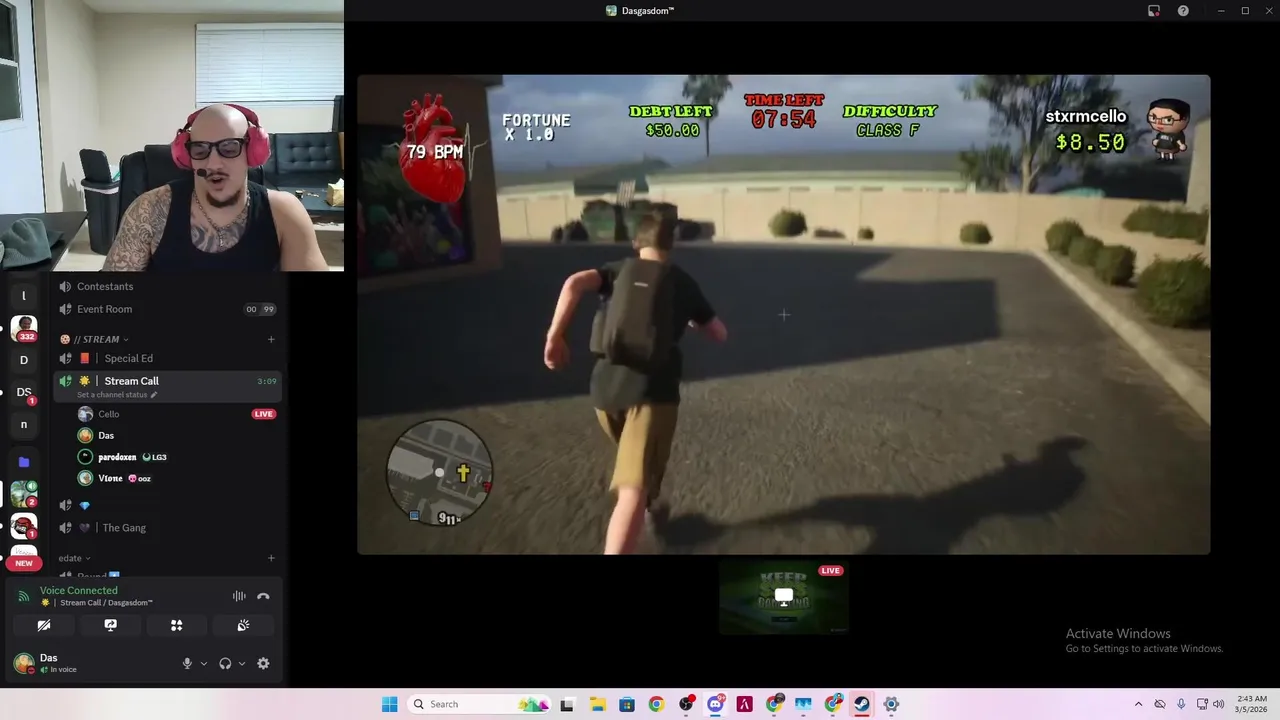1280x720 pixels.
Task: Show hidden system tray icons
Action: [1138, 704]
